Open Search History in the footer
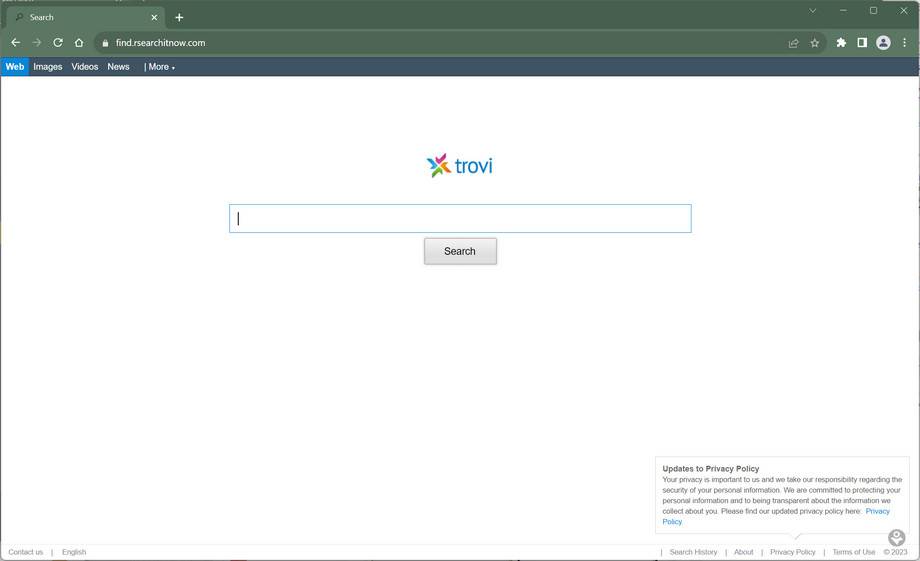The height and width of the screenshot is (561, 920). pyautogui.click(x=693, y=552)
